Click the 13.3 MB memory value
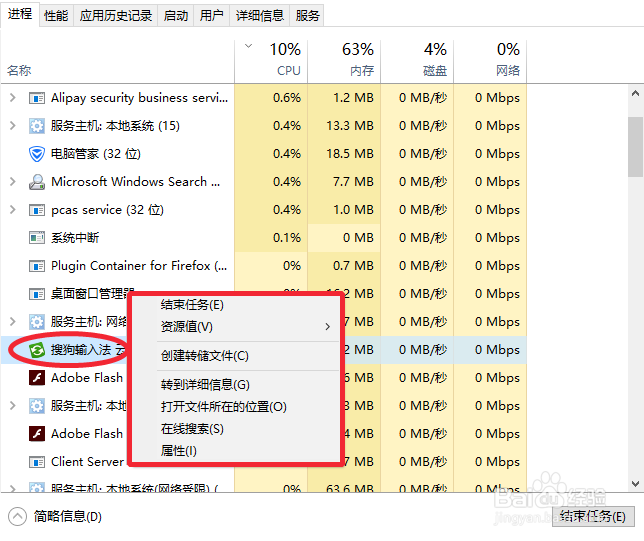The image size is (644, 541). click(x=350, y=126)
